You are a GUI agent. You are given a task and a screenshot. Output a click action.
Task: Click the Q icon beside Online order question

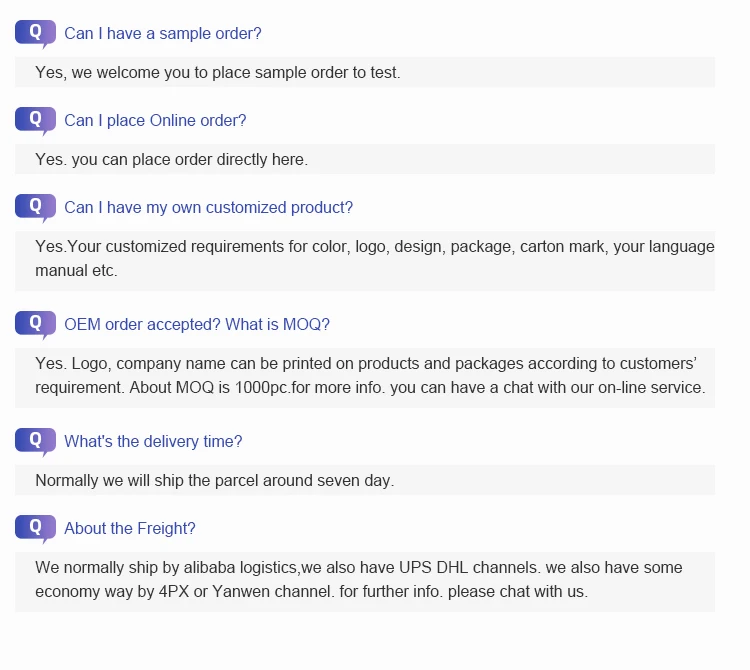(35, 120)
